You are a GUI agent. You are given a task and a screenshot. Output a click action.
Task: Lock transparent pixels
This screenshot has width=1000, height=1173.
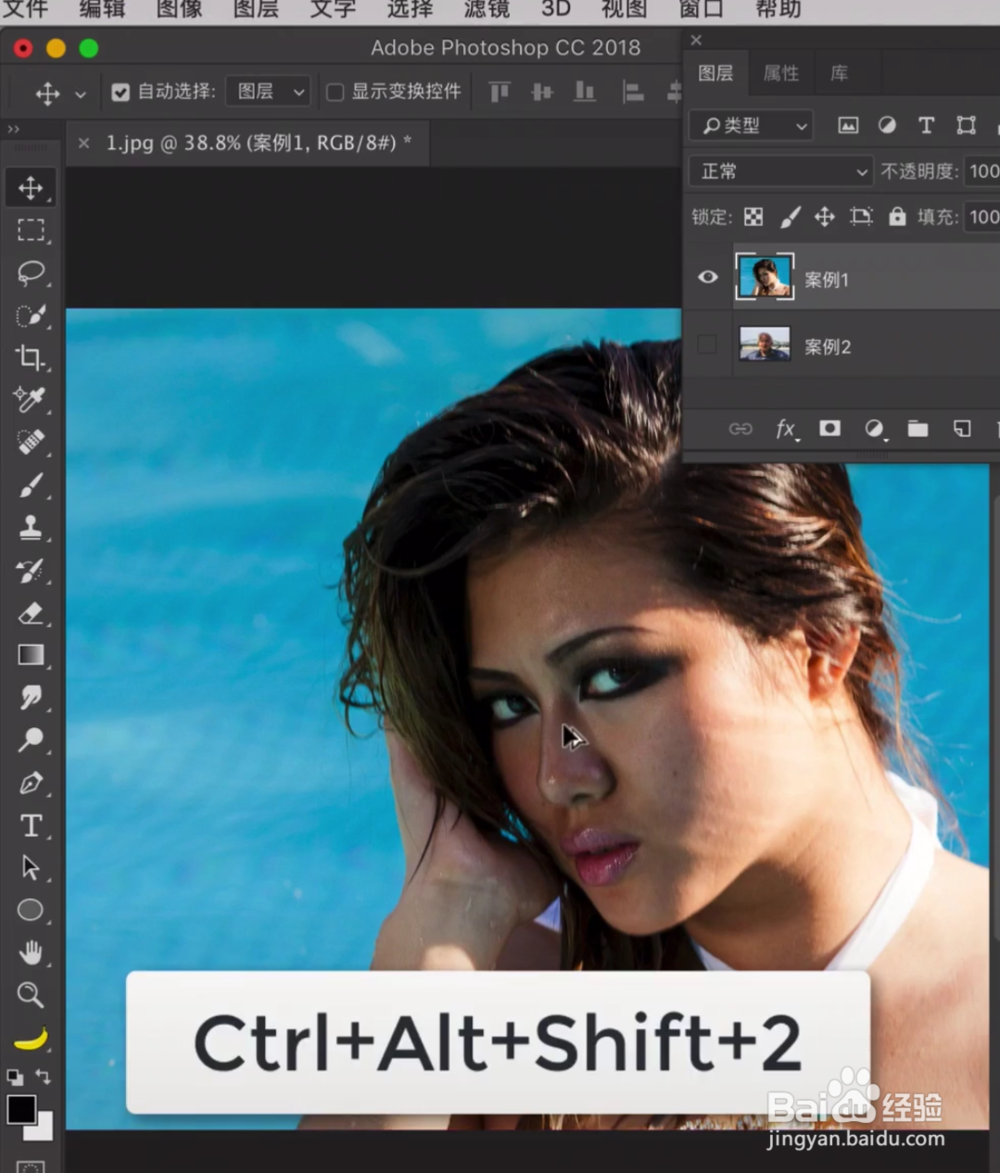tap(753, 217)
